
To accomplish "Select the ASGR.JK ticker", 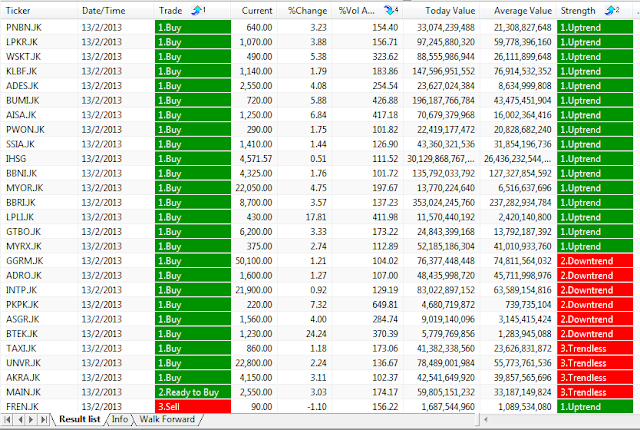I will (22, 319).
